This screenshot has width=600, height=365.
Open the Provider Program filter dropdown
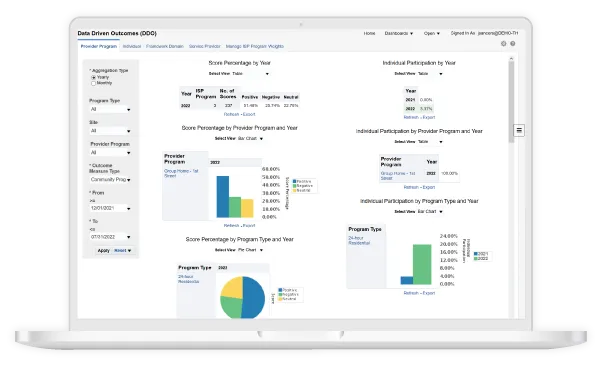coord(110,153)
